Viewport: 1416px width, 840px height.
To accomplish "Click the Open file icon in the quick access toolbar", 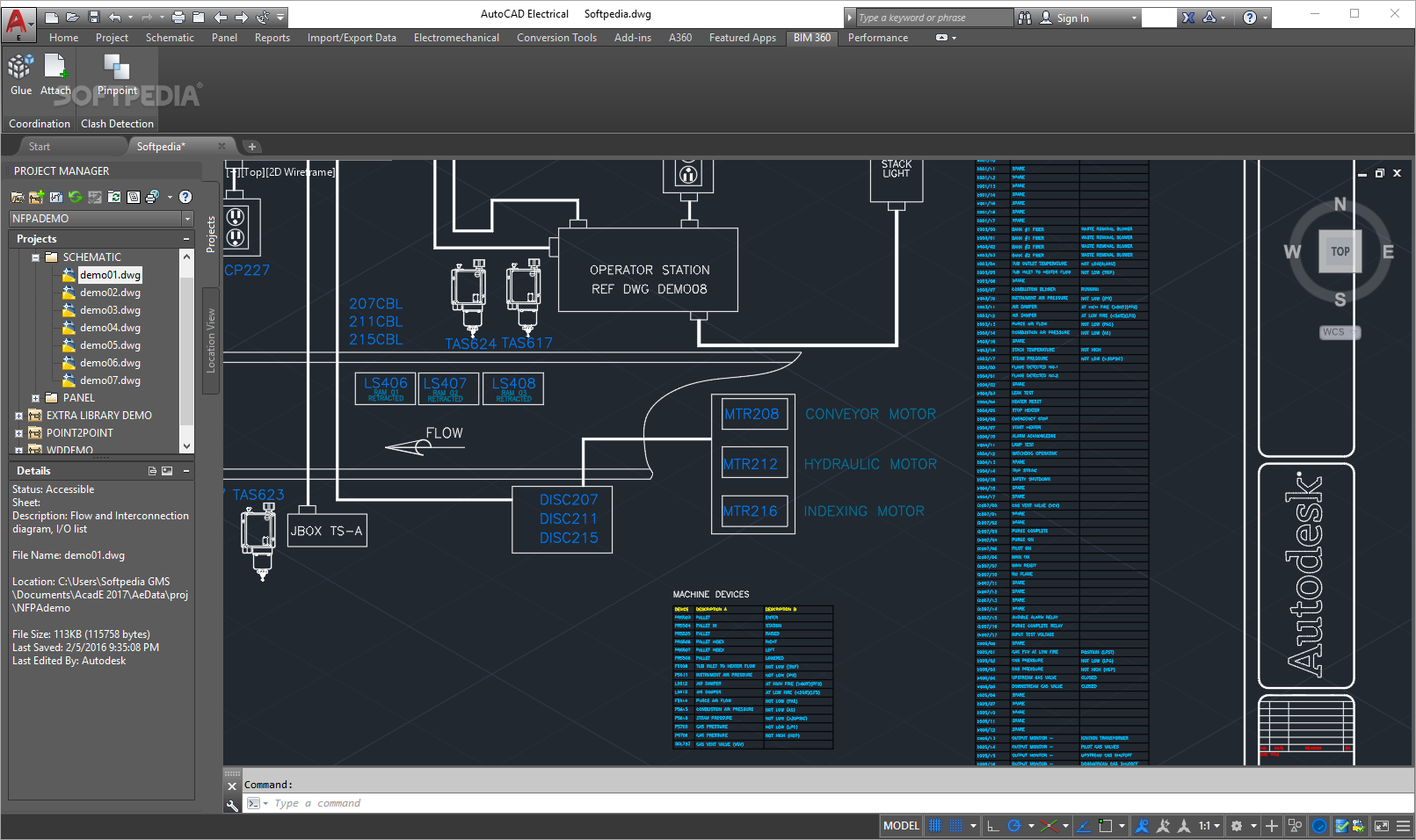I will pyautogui.click(x=72, y=18).
